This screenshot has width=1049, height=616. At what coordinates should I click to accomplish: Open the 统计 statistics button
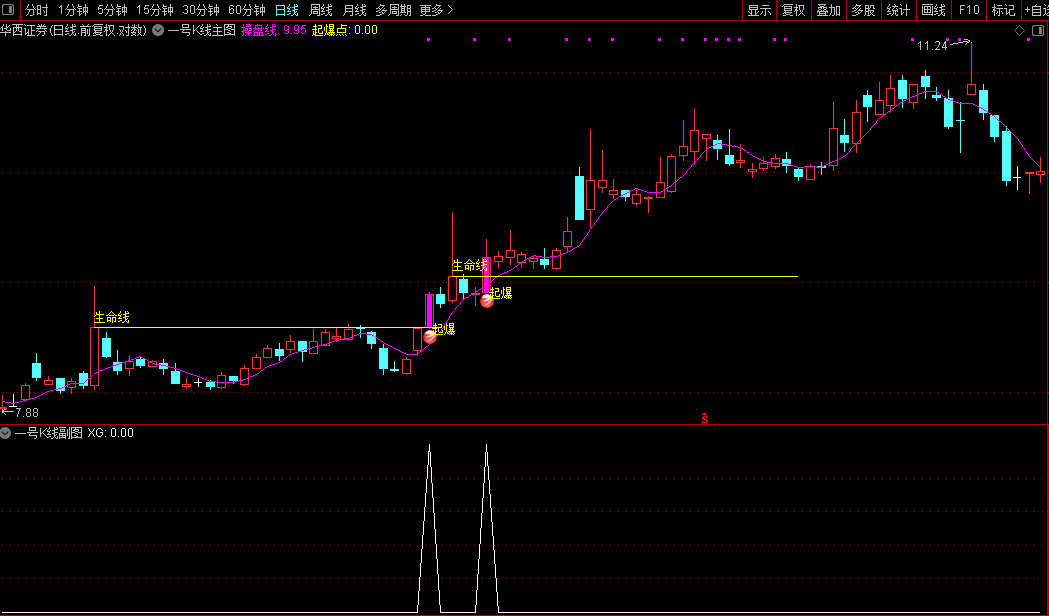pyautogui.click(x=898, y=10)
